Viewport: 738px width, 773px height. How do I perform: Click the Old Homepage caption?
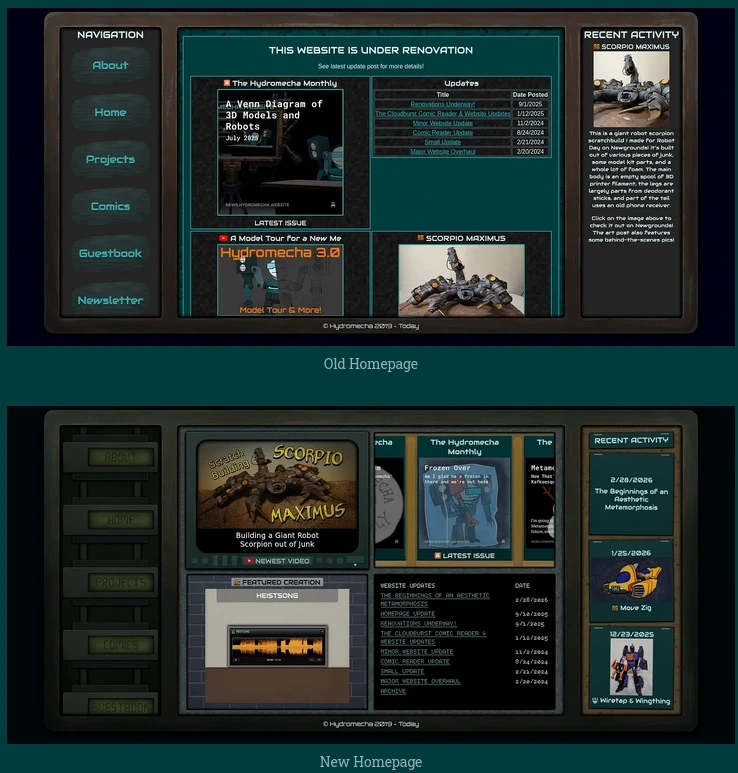[371, 364]
